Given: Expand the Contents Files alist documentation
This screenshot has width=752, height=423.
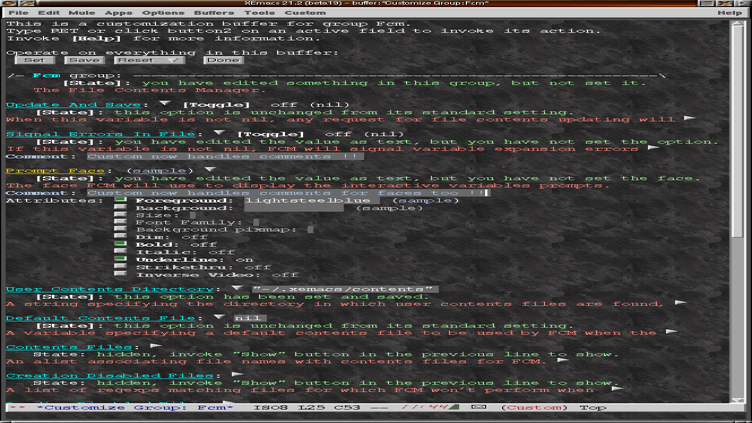Looking at the screenshot, I should click(563, 360).
